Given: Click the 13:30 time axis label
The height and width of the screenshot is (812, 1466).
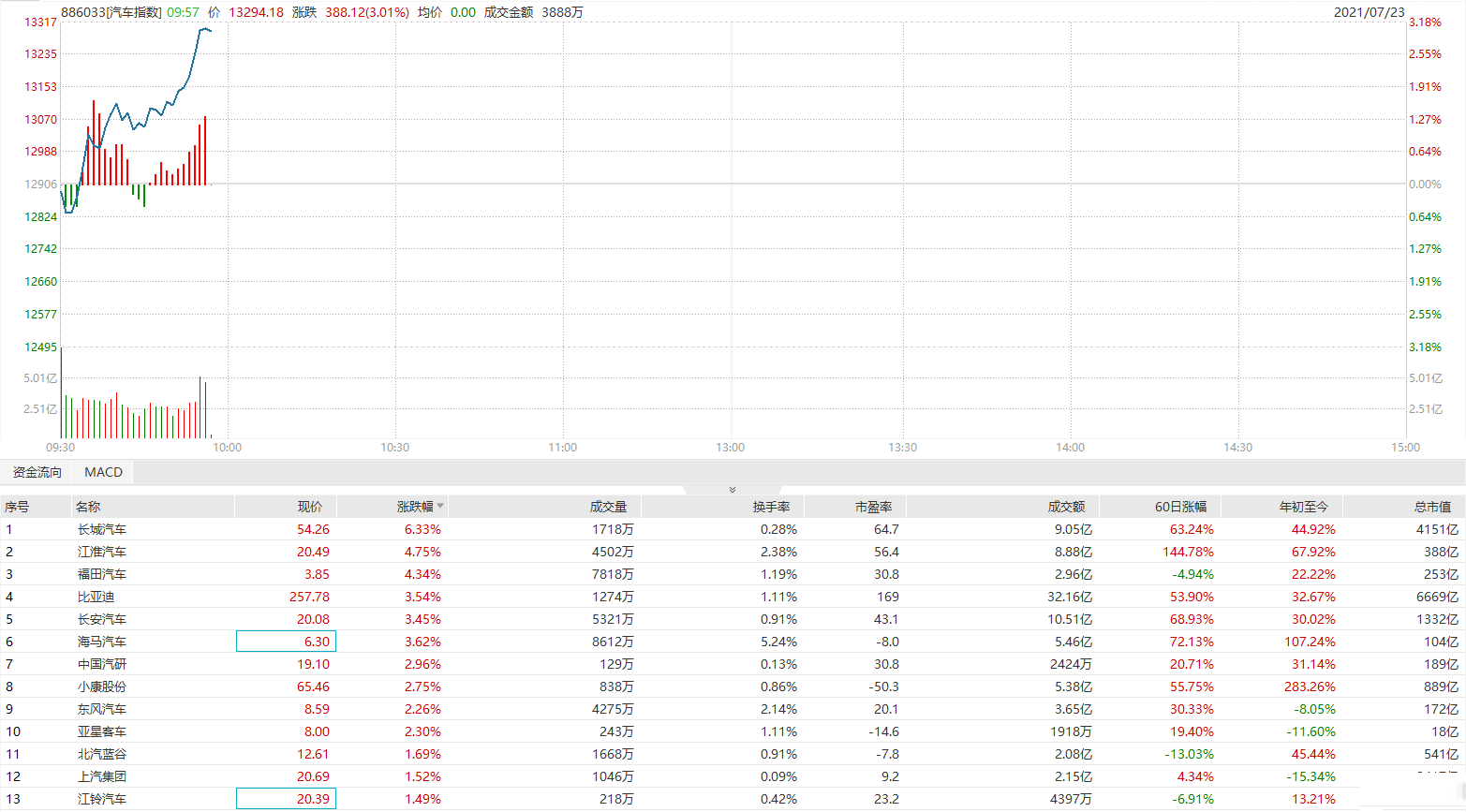Looking at the screenshot, I should 903,448.
